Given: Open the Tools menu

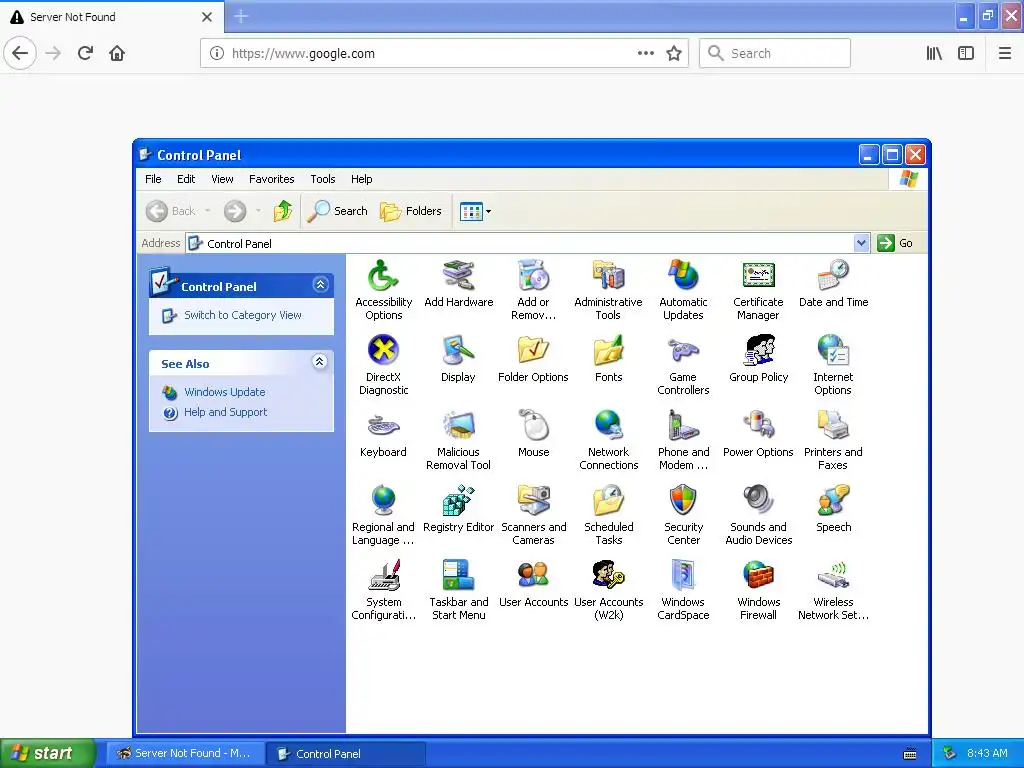Looking at the screenshot, I should click(323, 179).
